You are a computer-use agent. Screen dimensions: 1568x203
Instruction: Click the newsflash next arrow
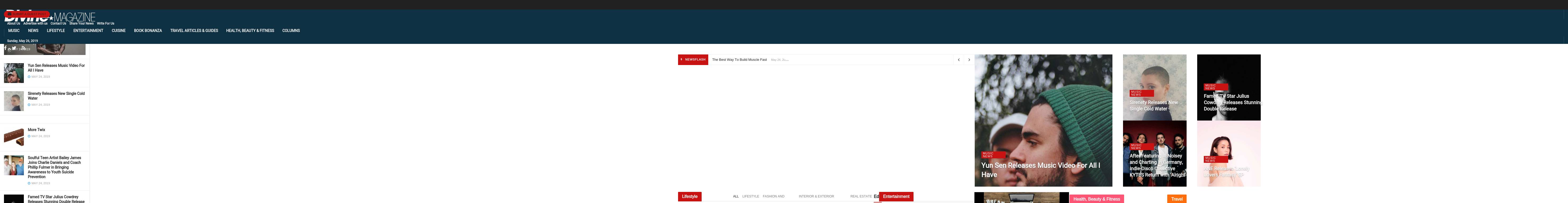(969, 59)
